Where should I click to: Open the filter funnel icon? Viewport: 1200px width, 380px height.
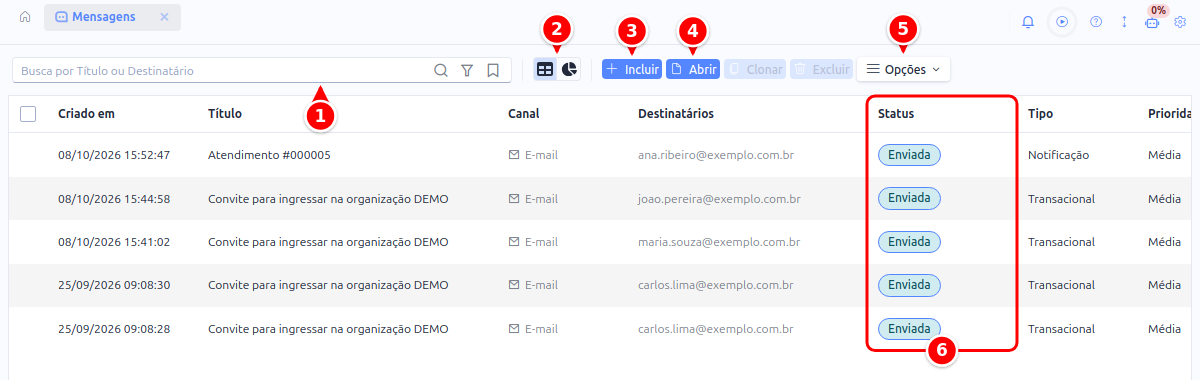click(467, 70)
